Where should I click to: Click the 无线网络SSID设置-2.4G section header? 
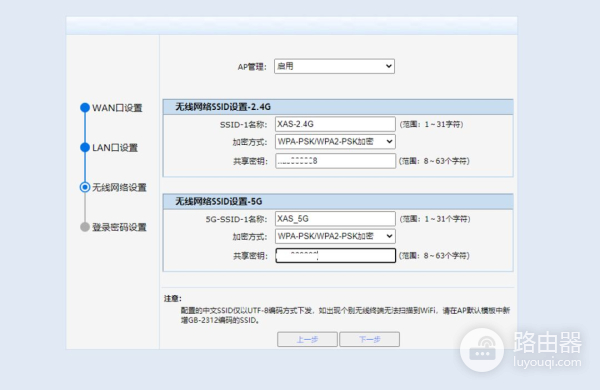coord(338,107)
